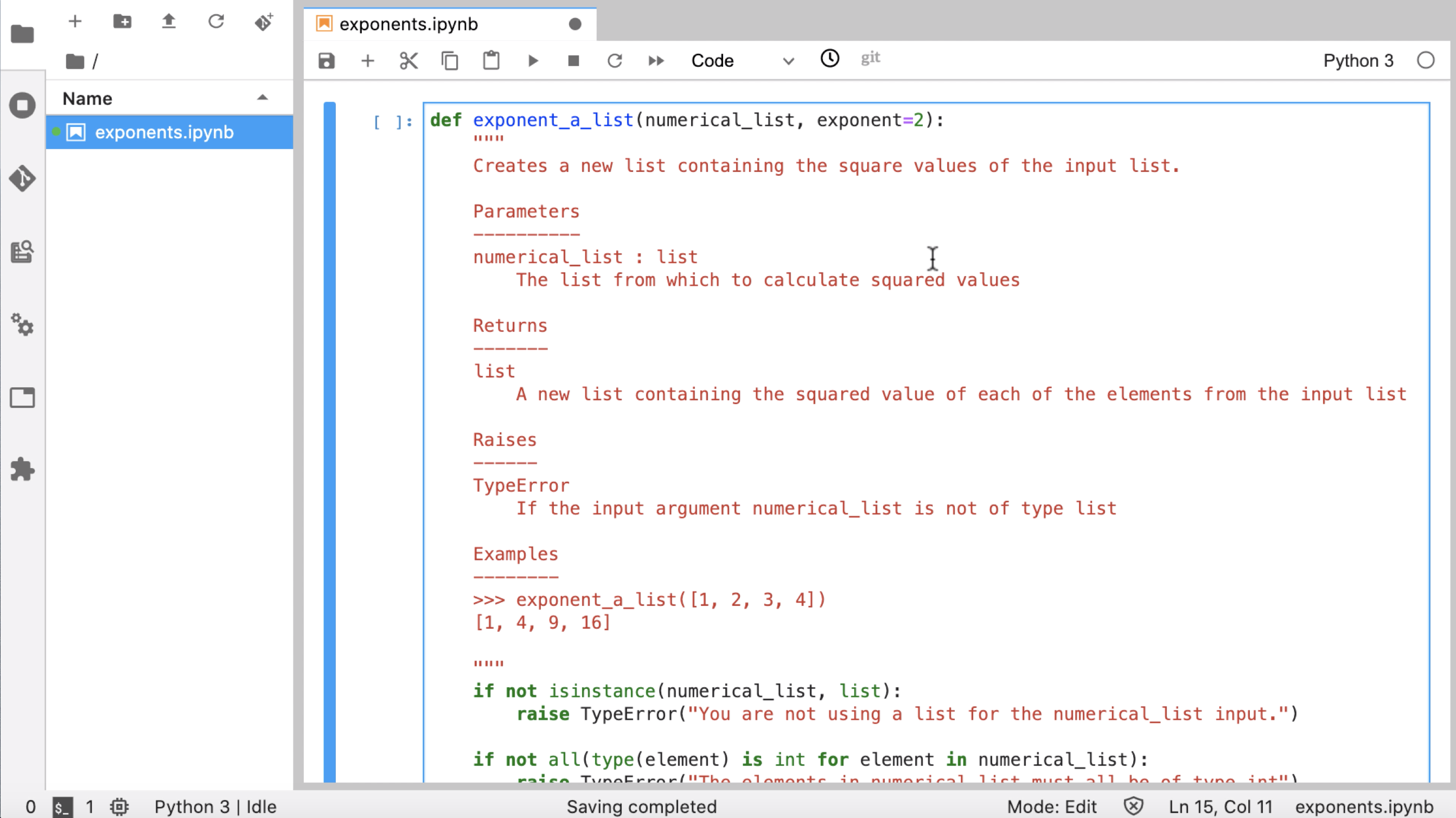Viewport: 1456px width, 818px height.
Task: Copy the selected cells
Action: point(450,61)
